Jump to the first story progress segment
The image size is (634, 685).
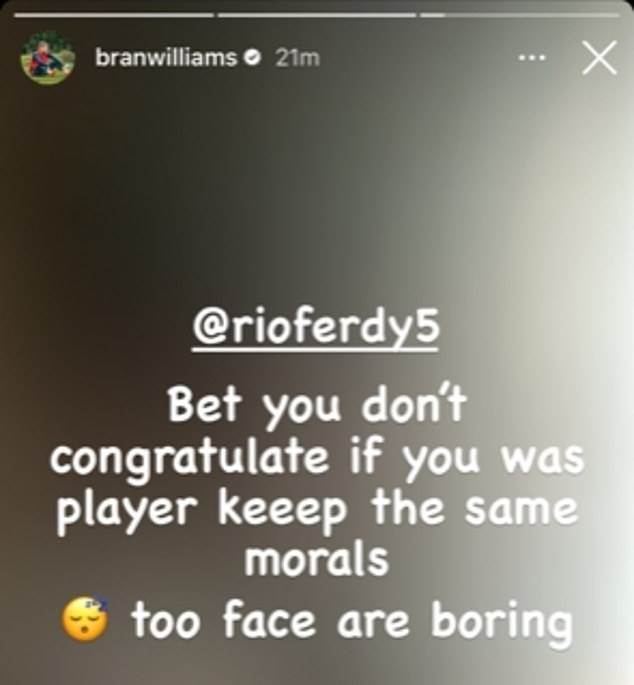(x=114, y=15)
